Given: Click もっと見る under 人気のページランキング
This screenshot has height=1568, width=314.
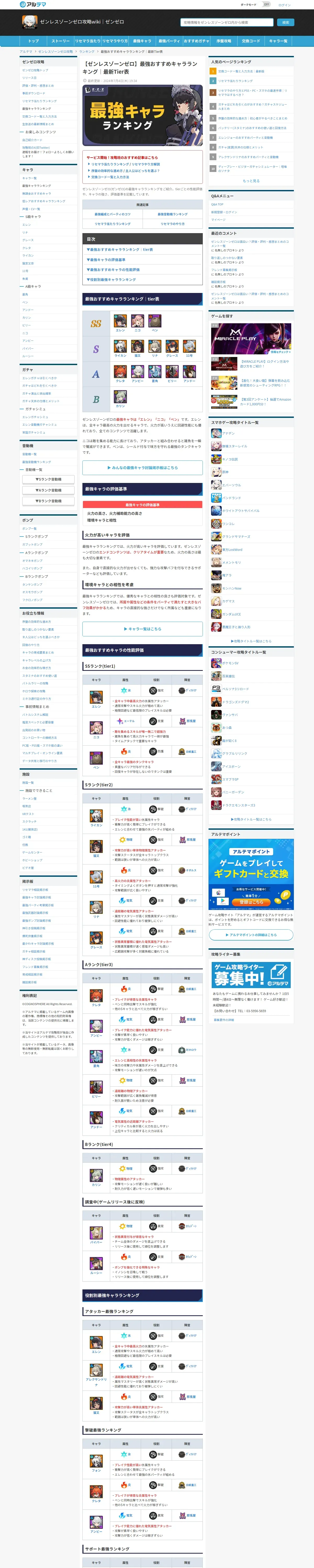Looking at the screenshot, I should (x=251, y=181).
